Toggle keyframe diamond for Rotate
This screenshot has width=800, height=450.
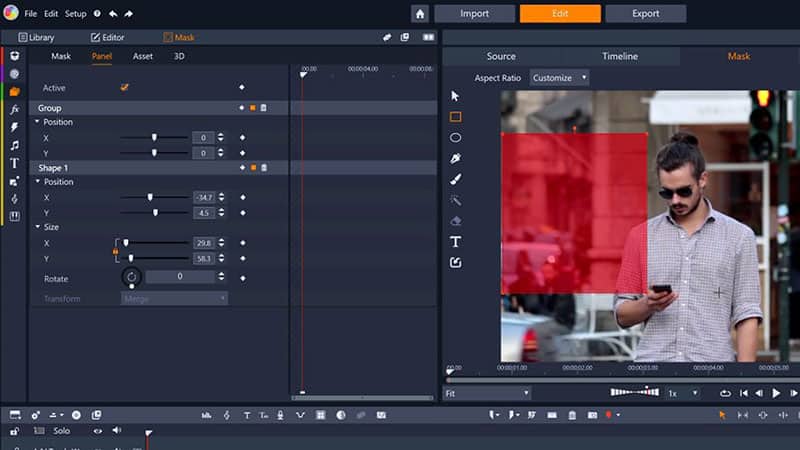(x=242, y=277)
